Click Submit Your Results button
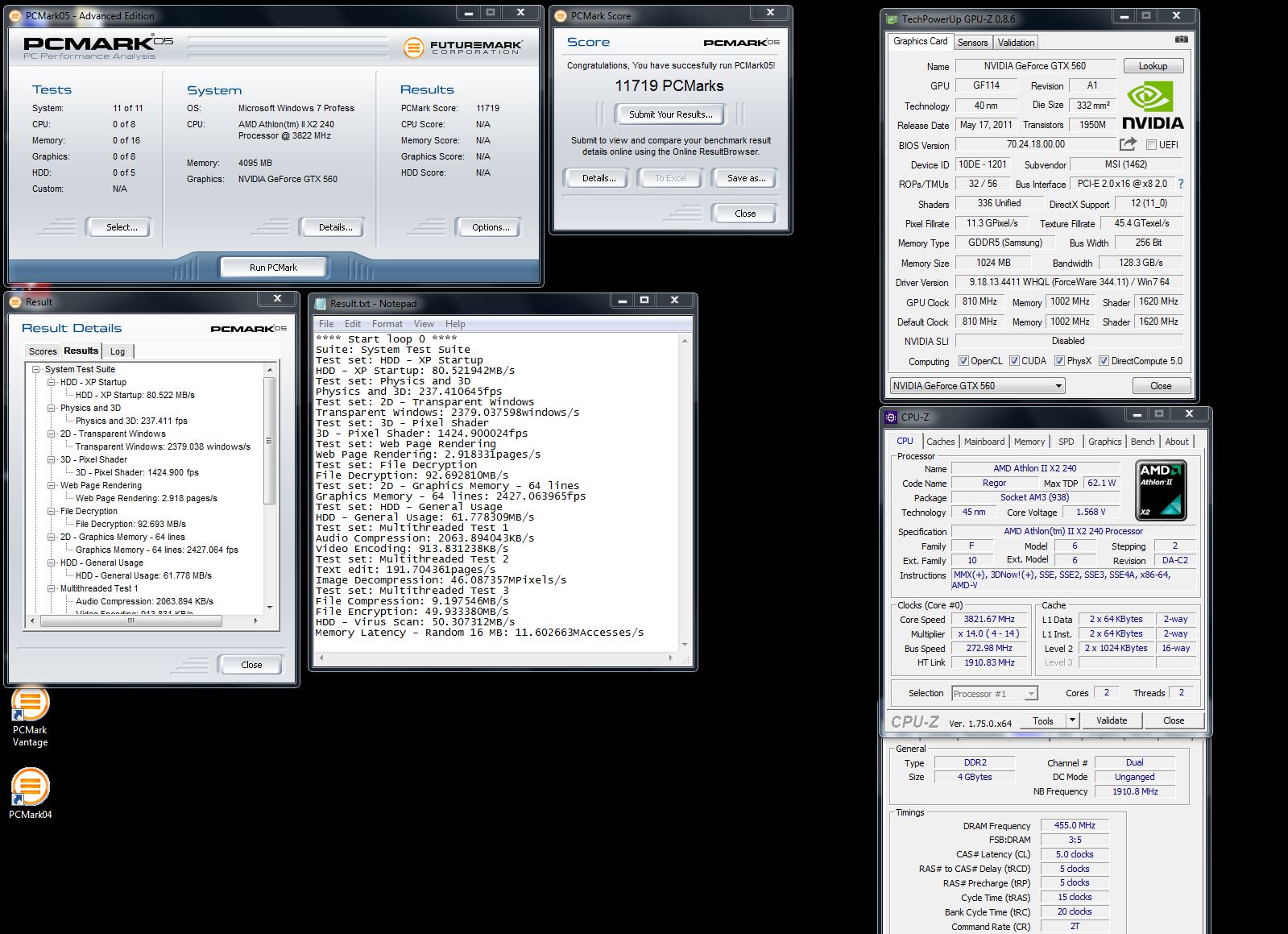Image resolution: width=1288 pixels, height=934 pixels. (x=671, y=114)
